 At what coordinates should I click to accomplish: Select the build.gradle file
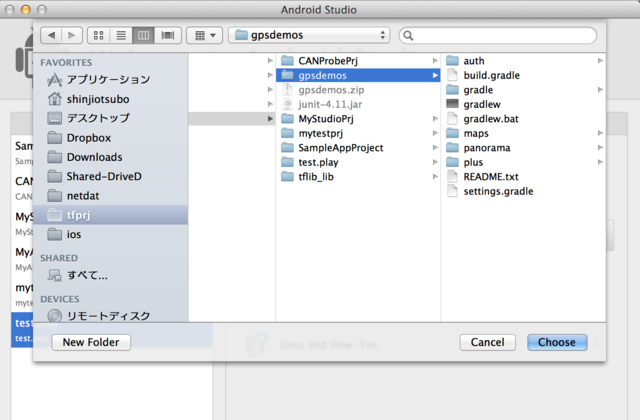coord(524,75)
